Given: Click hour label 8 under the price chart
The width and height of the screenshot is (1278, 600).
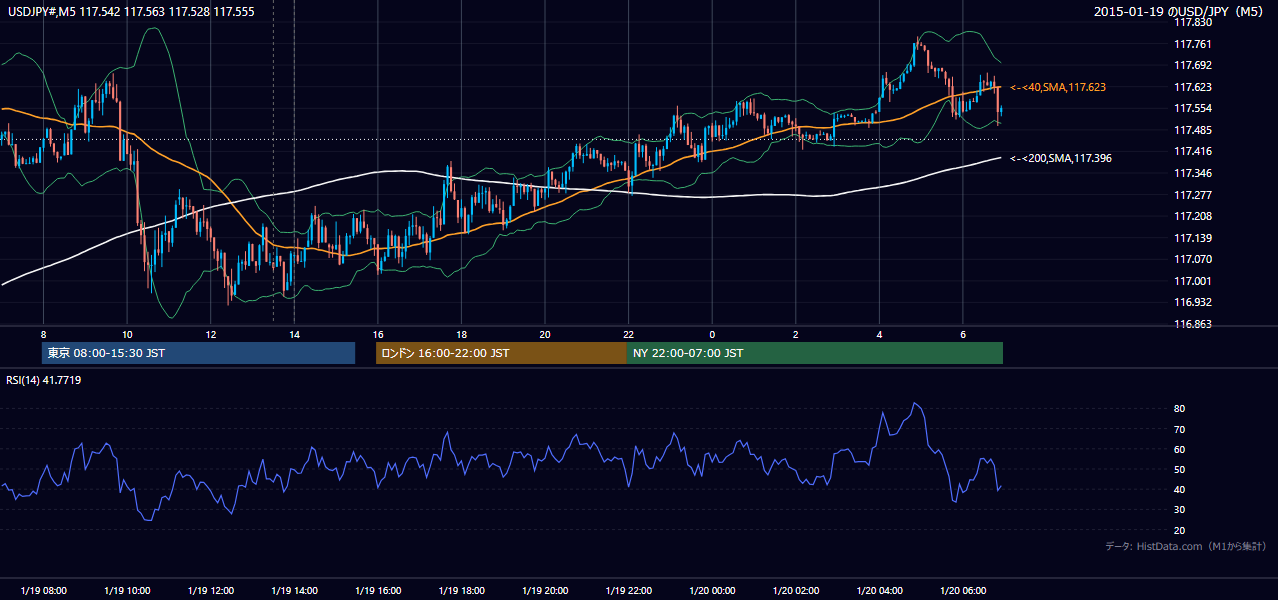Looking at the screenshot, I should pyautogui.click(x=43, y=333).
